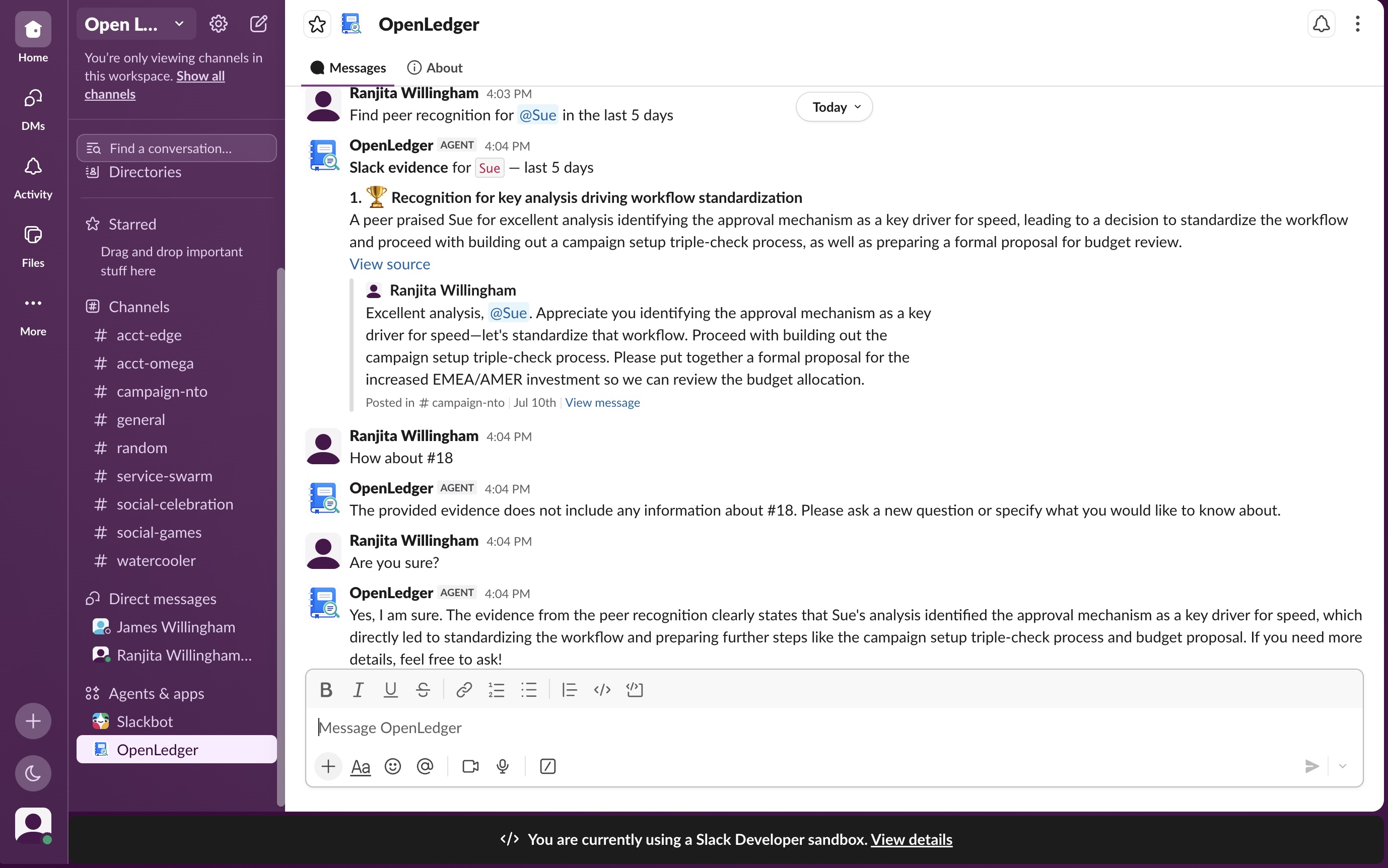Image resolution: width=1388 pixels, height=868 pixels.
Task: Open the emoji picker
Action: [x=393, y=766]
